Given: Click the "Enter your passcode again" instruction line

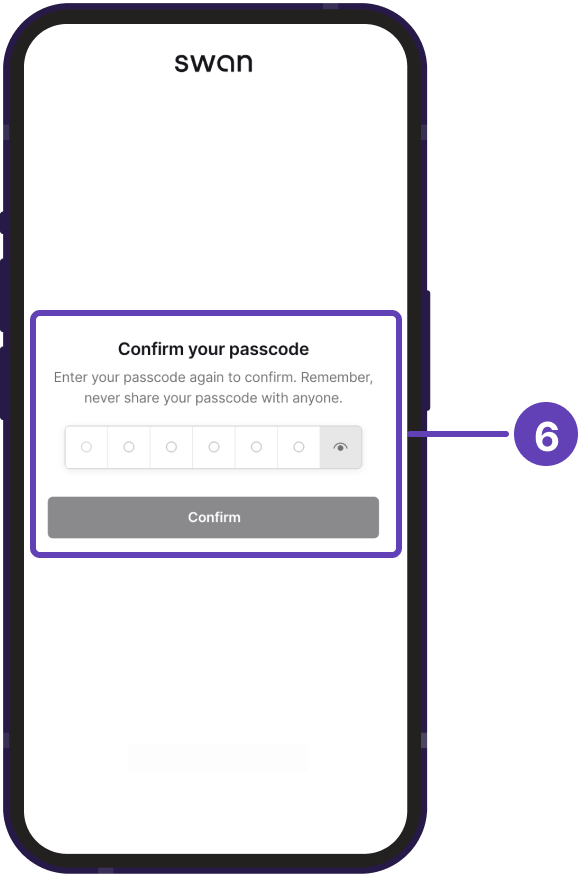Looking at the screenshot, I should (x=214, y=377).
